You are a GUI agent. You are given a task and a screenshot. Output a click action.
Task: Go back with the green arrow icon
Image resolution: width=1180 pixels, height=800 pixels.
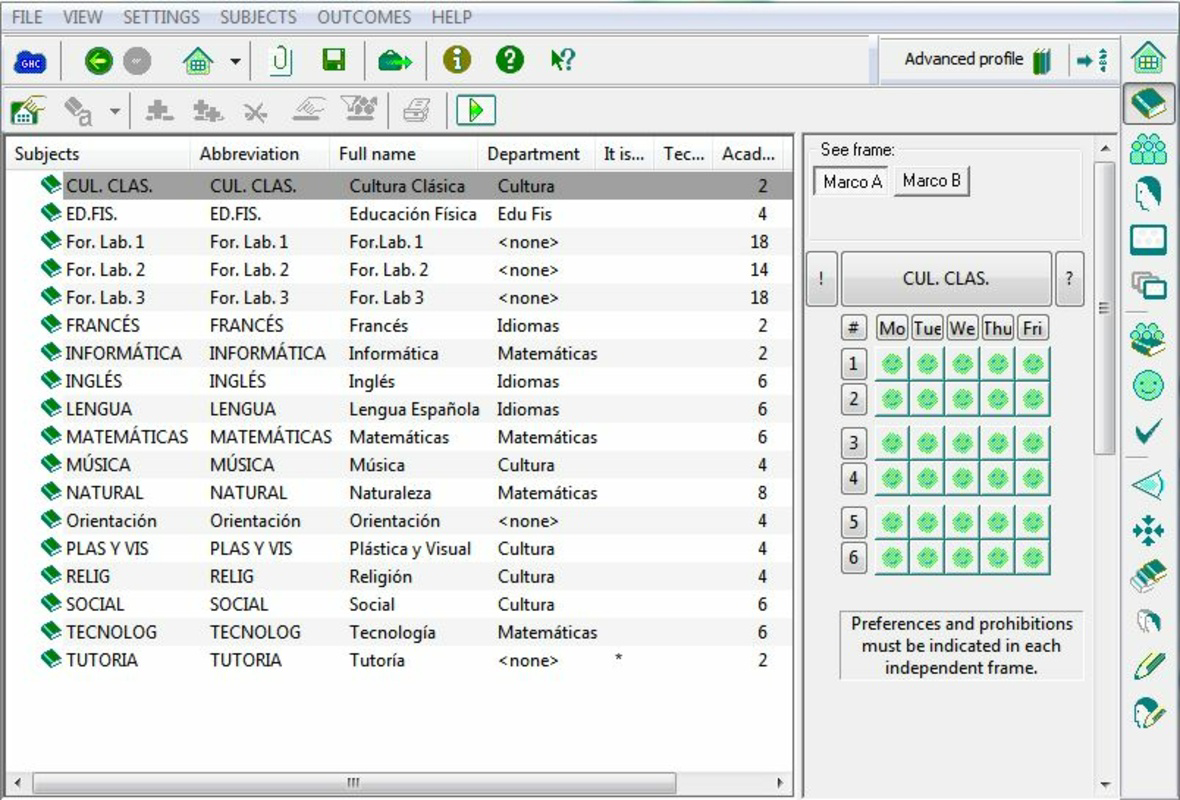coord(99,60)
